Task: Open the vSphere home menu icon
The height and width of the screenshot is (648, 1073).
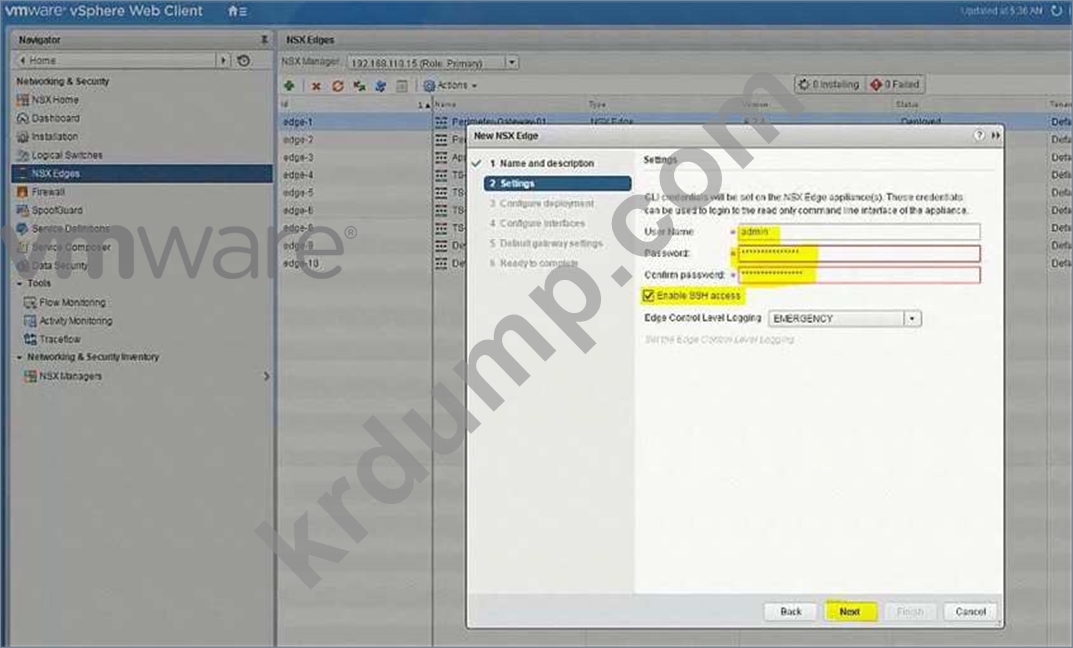Action: [x=237, y=11]
